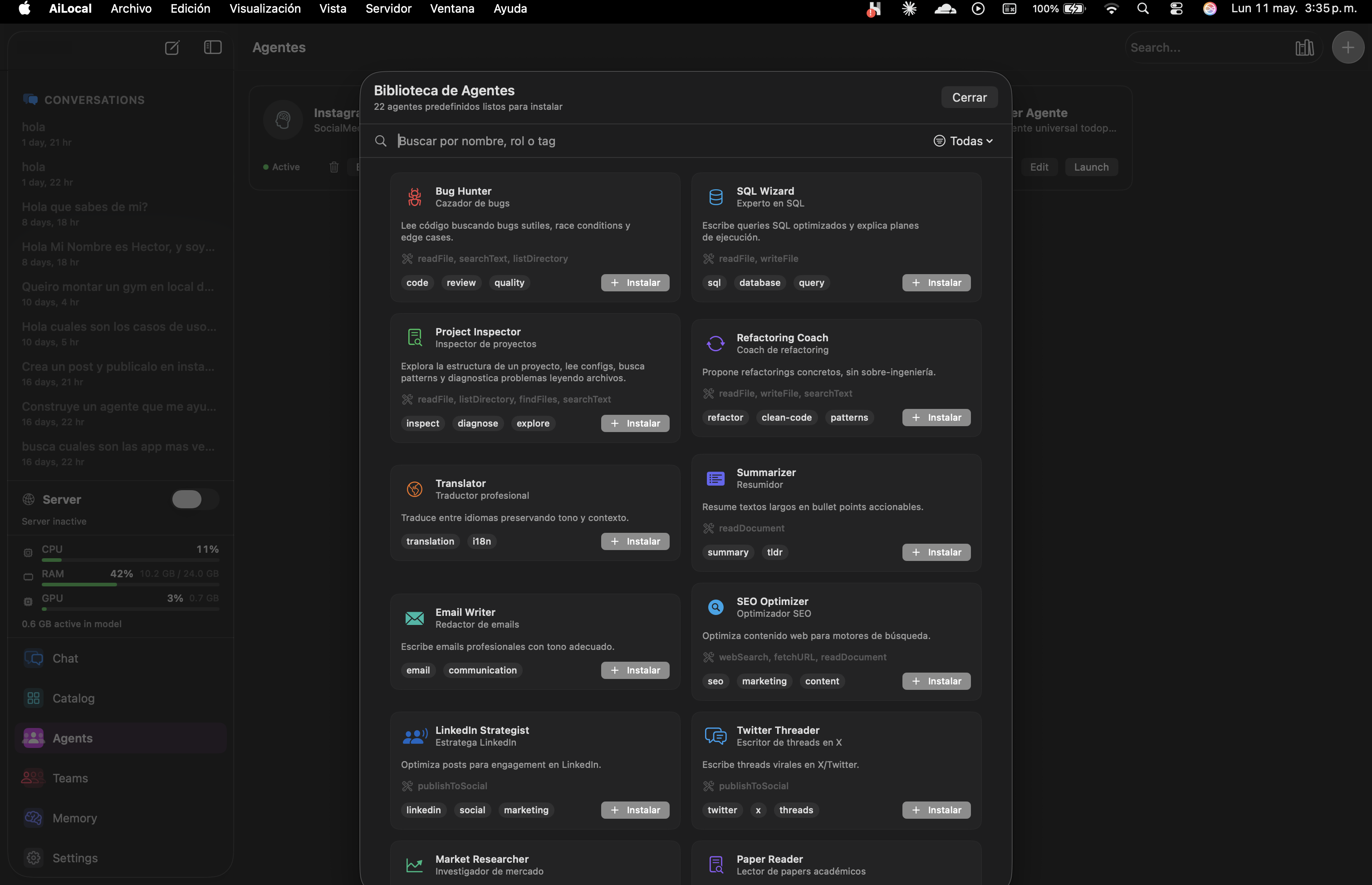Open the Ventana menu

pyautogui.click(x=452, y=9)
